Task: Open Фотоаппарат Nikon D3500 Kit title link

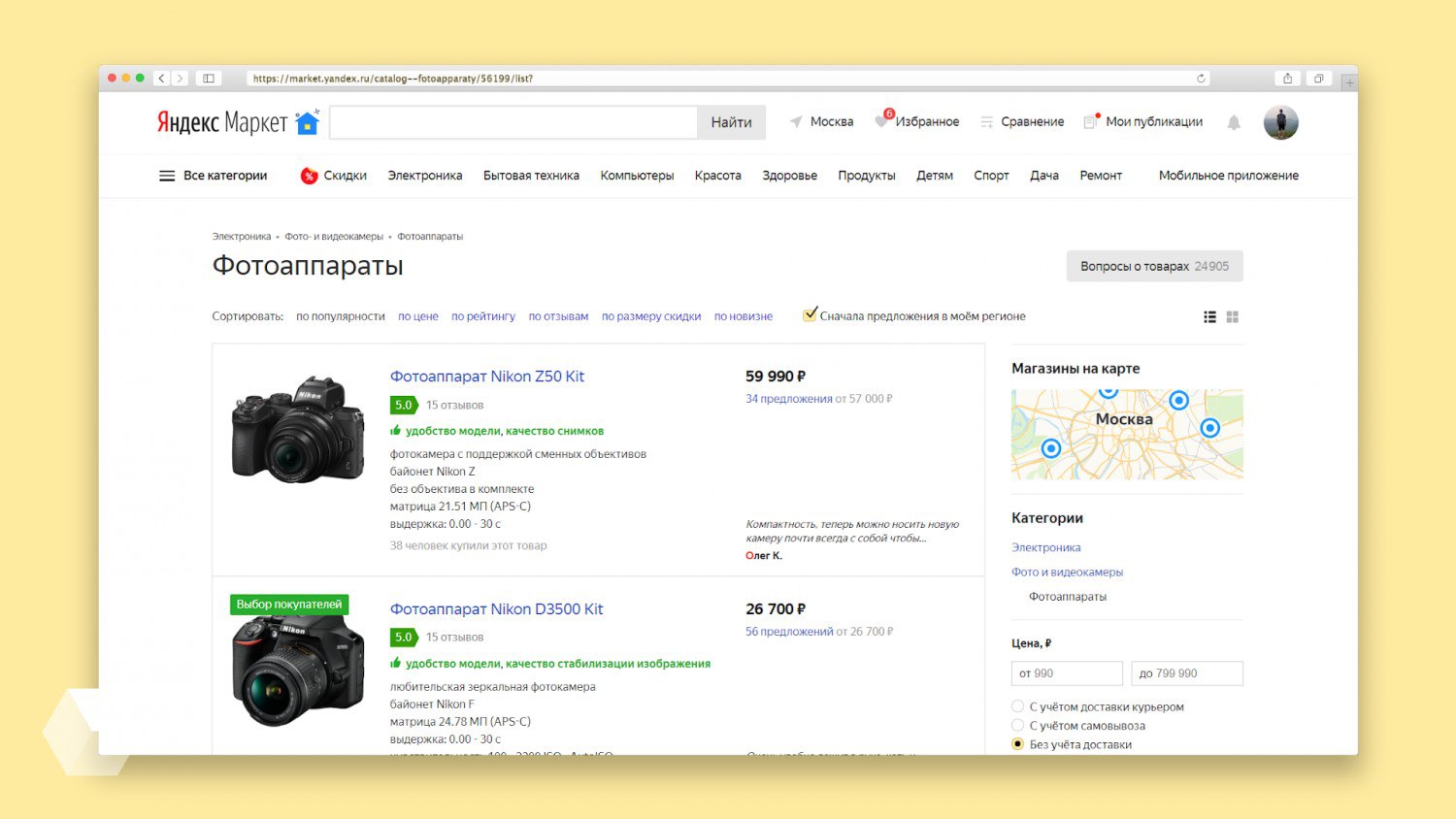Action: [496, 609]
